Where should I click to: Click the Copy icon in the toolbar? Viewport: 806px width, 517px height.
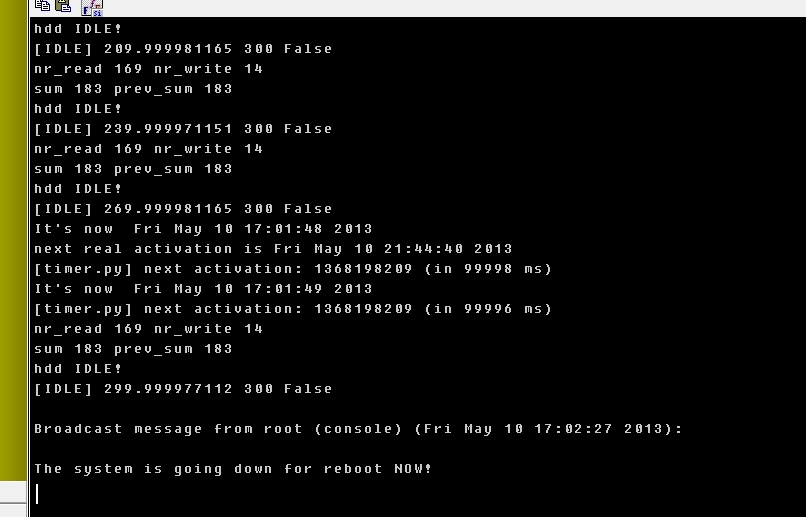tap(43, 6)
